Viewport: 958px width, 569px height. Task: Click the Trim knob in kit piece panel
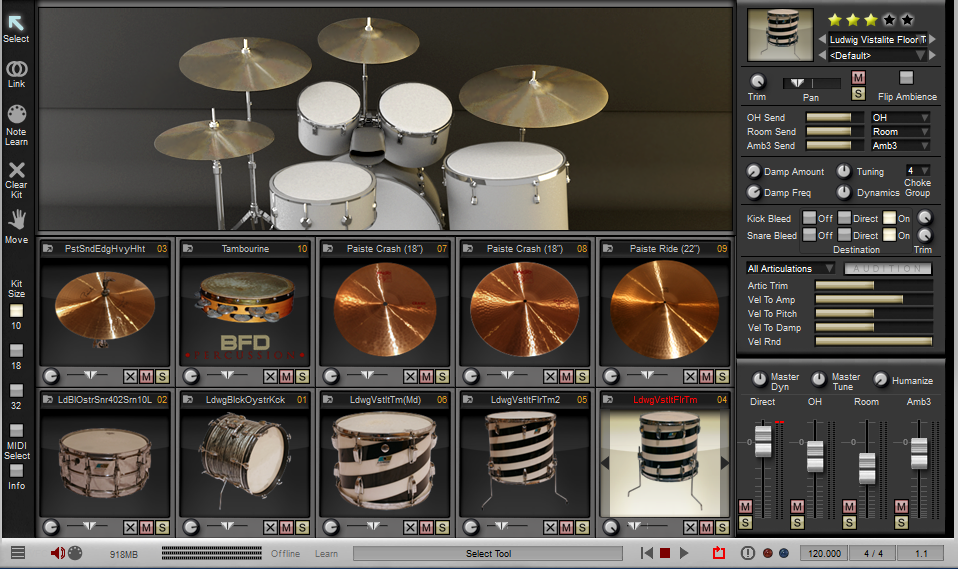point(757,81)
